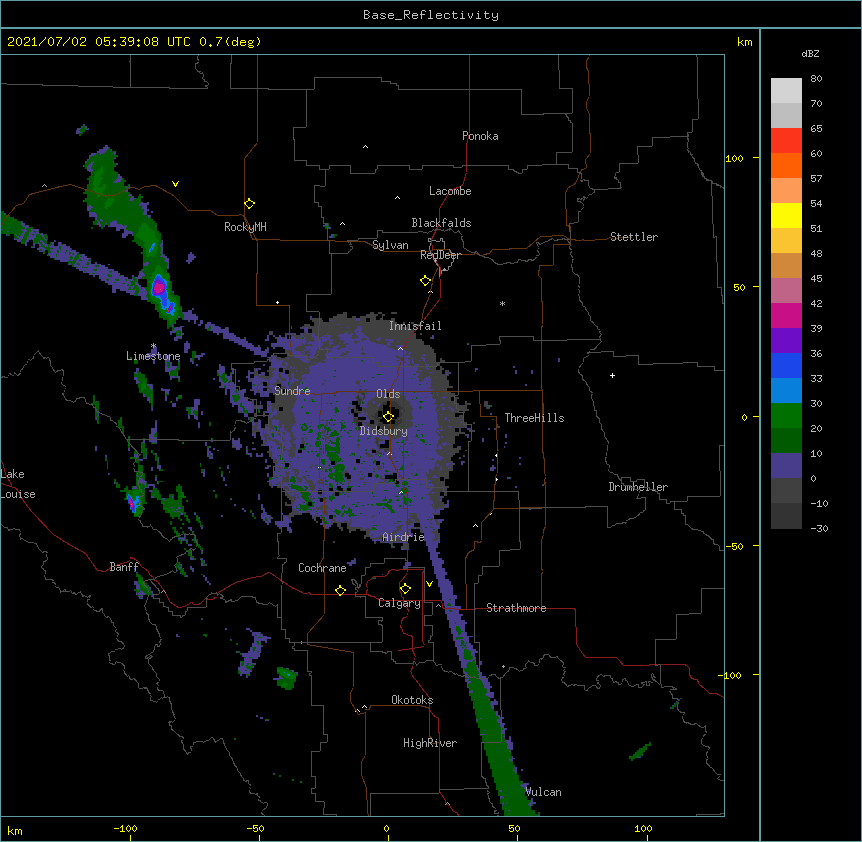
Task: Select the Olds label
Action: (x=388, y=394)
